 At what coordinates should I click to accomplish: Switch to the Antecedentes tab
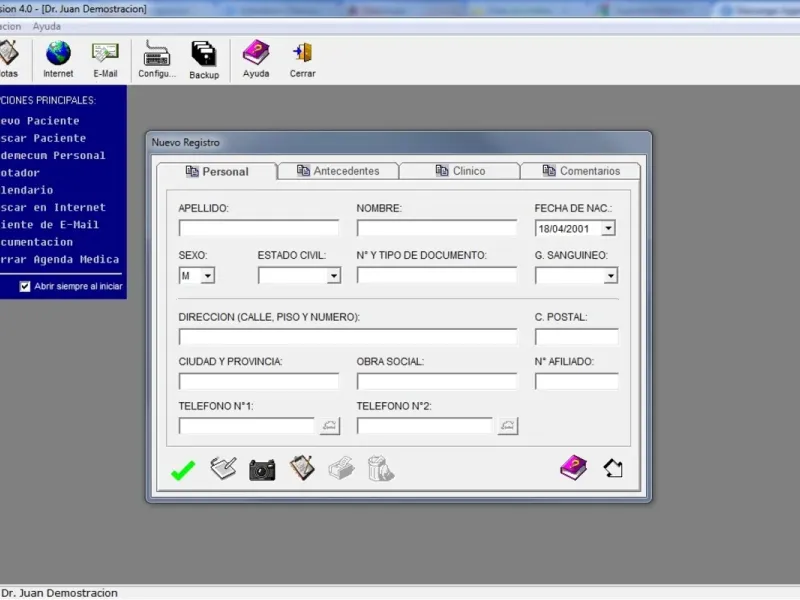pos(338,171)
